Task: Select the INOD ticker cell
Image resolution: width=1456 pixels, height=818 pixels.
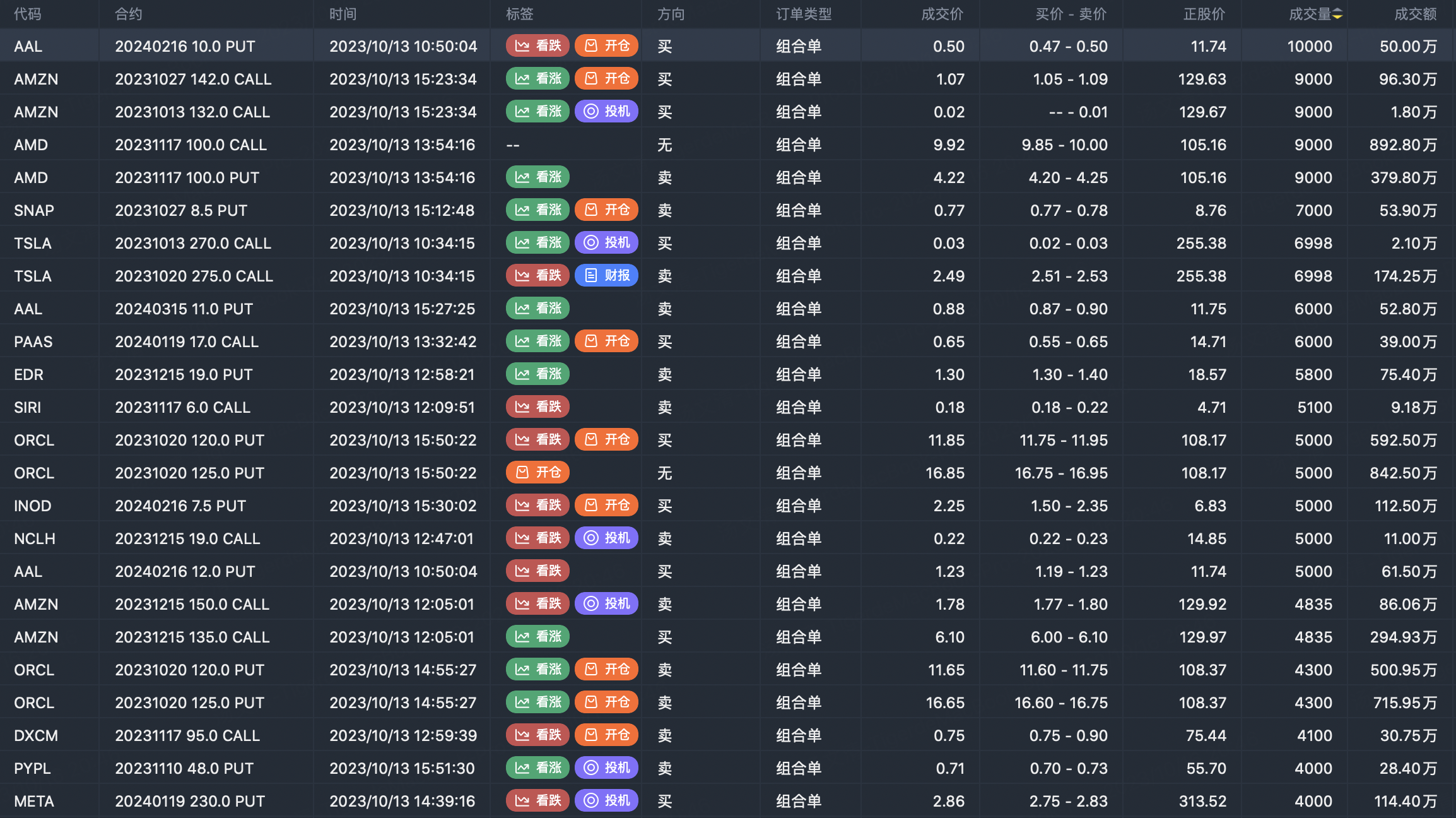Action: click(33, 506)
